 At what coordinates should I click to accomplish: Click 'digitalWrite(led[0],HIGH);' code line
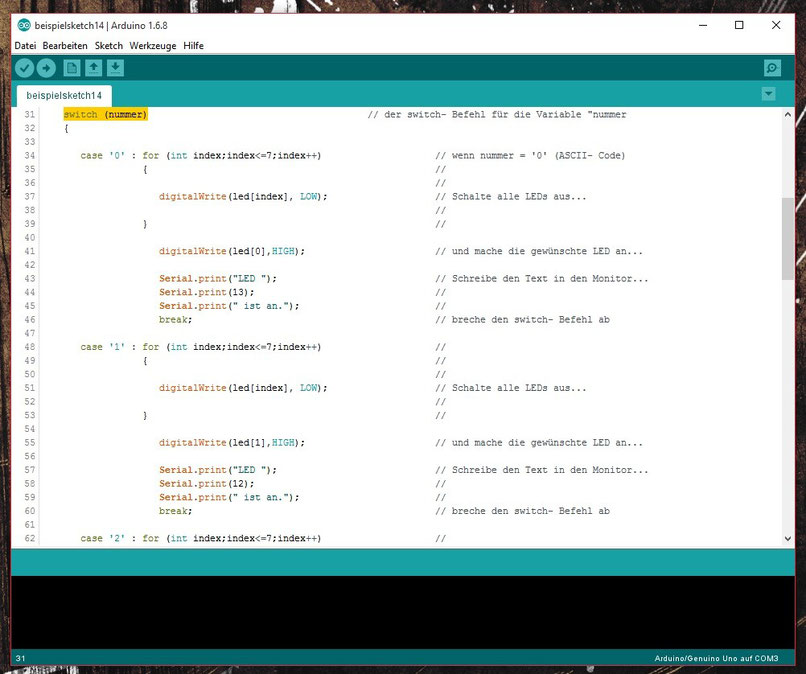pos(232,251)
